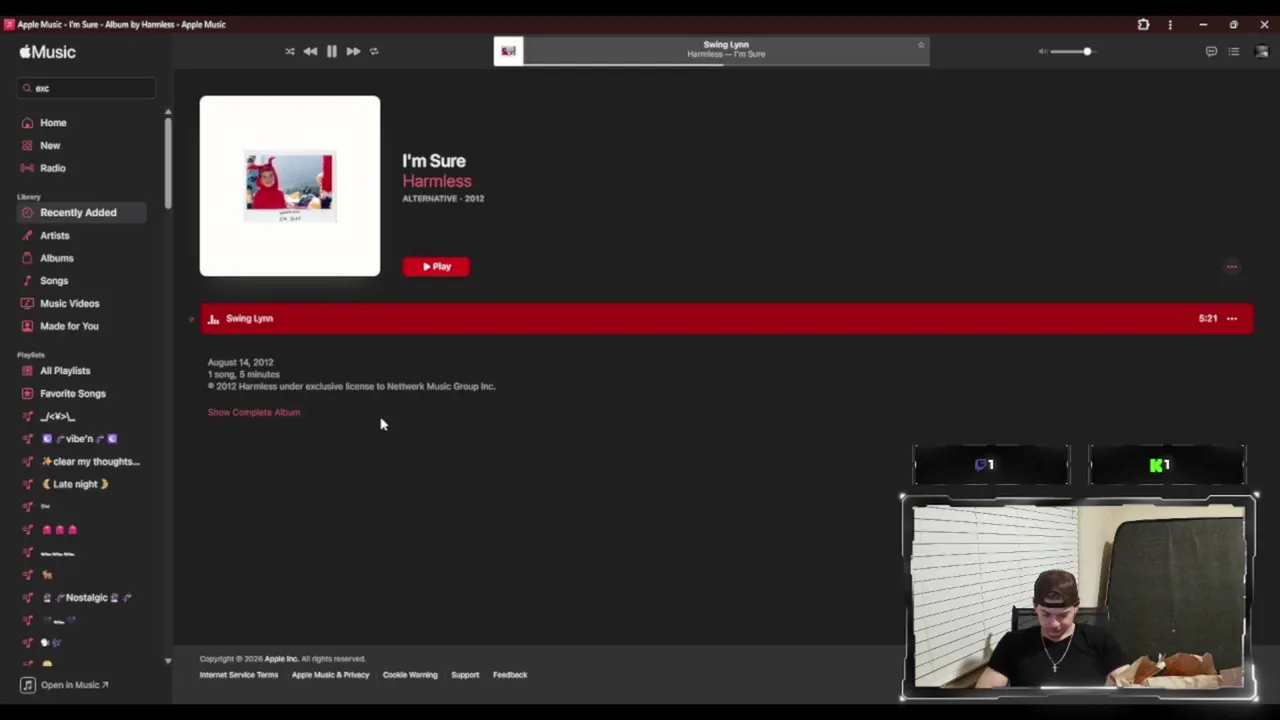Click the red Play button

pyautogui.click(x=436, y=267)
